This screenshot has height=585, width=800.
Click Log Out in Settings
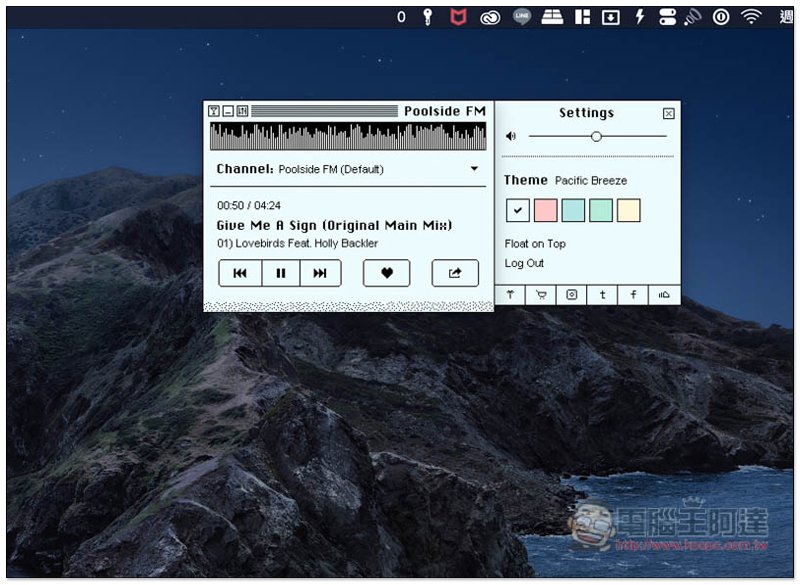[525, 263]
